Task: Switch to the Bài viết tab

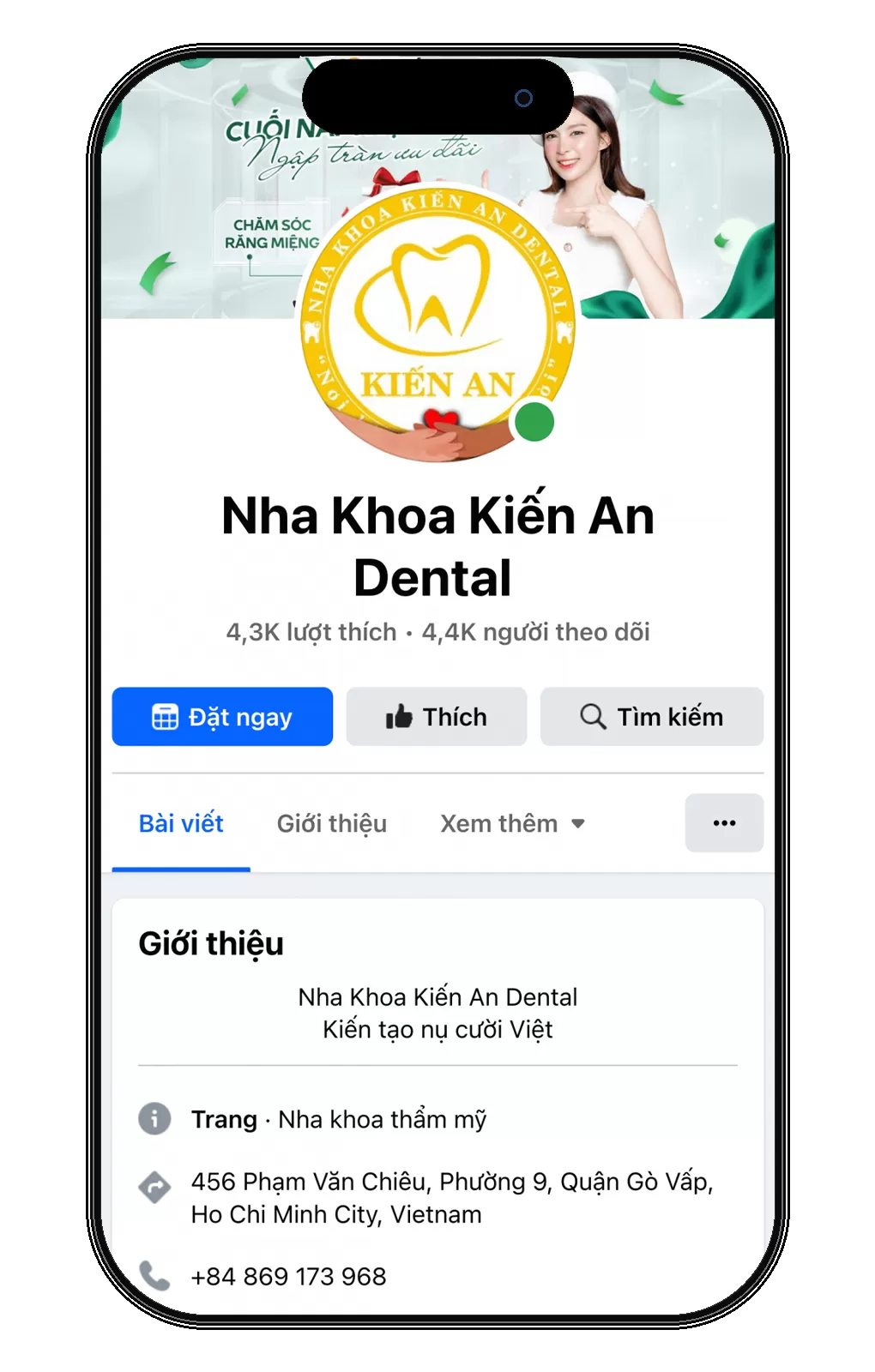Action: click(181, 823)
